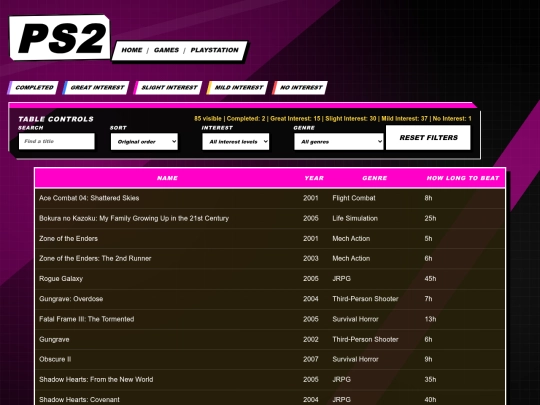The height and width of the screenshot is (405, 540).
Task: Sort by HOW LONG TO BEAT header
Action: (463, 178)
